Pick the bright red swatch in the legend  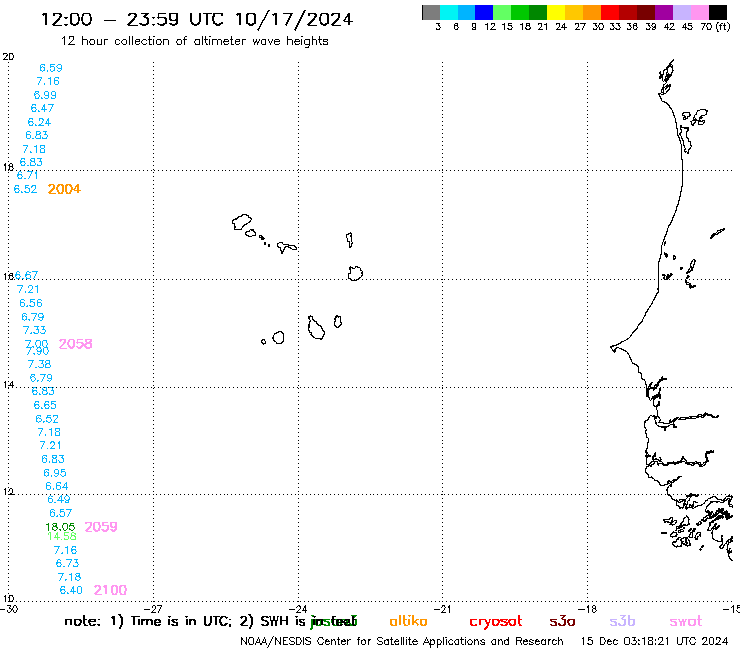609,12
